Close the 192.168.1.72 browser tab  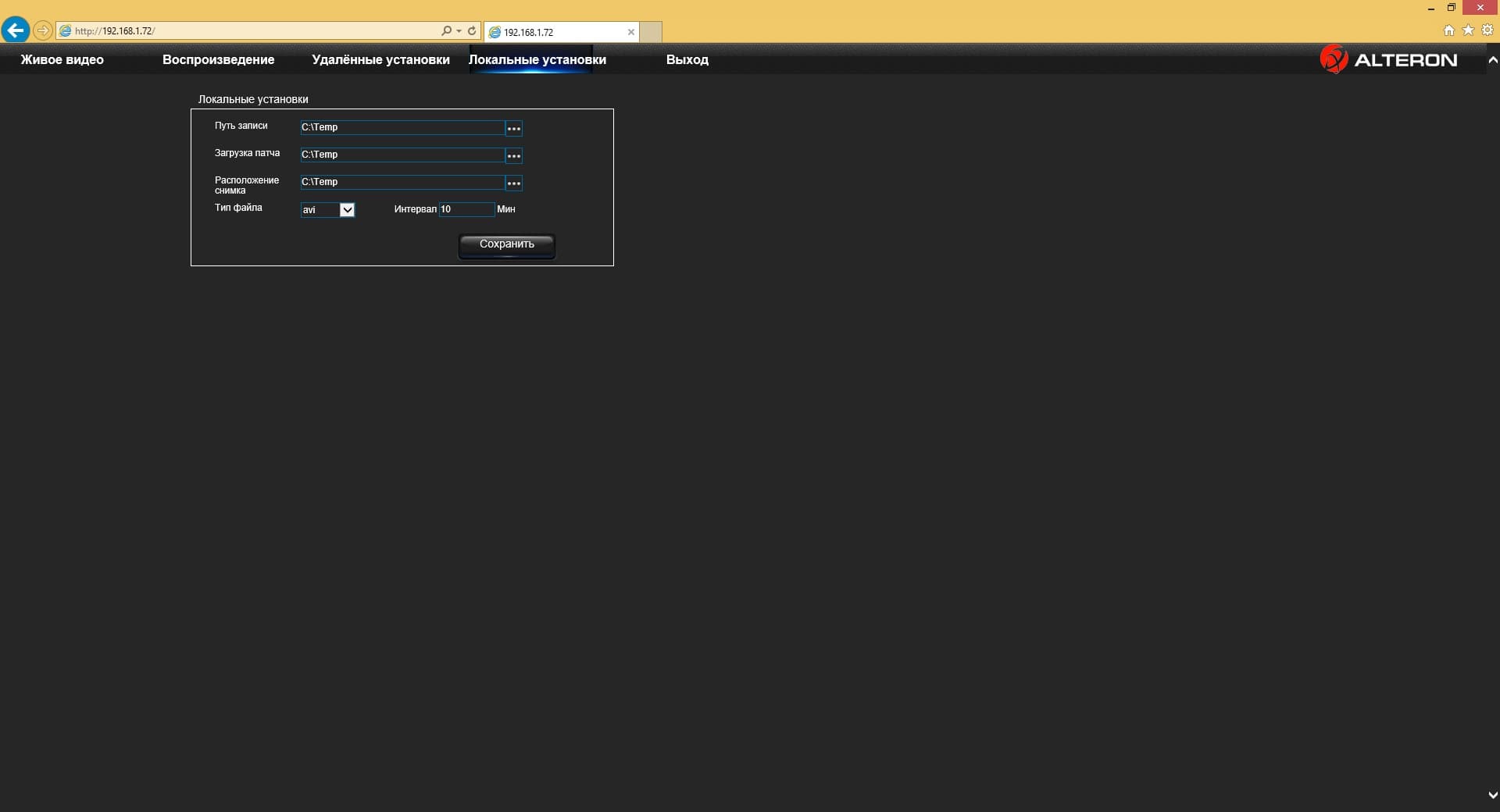630,32
